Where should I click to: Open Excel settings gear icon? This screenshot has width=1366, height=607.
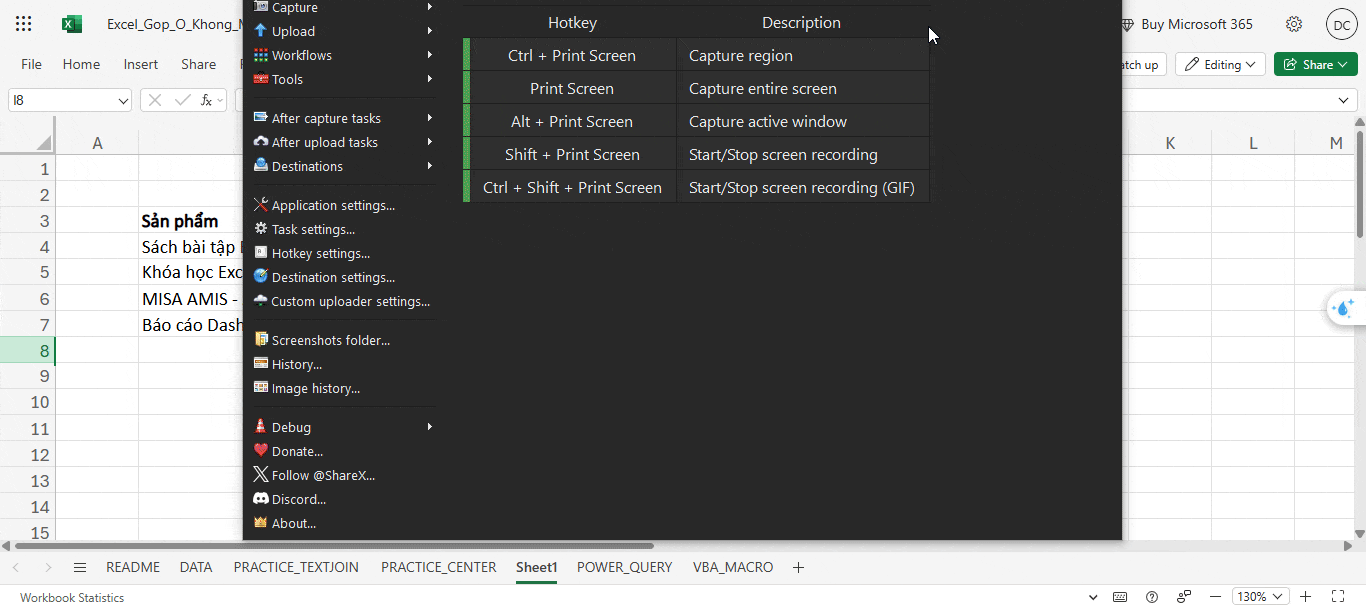1294,24
